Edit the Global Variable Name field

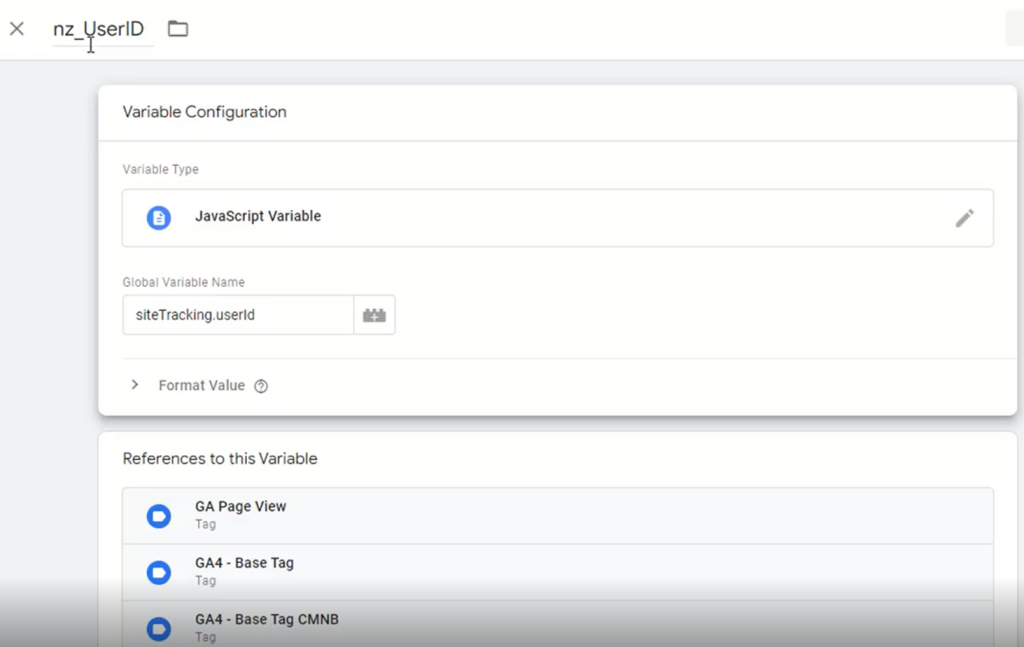(237, 314)
